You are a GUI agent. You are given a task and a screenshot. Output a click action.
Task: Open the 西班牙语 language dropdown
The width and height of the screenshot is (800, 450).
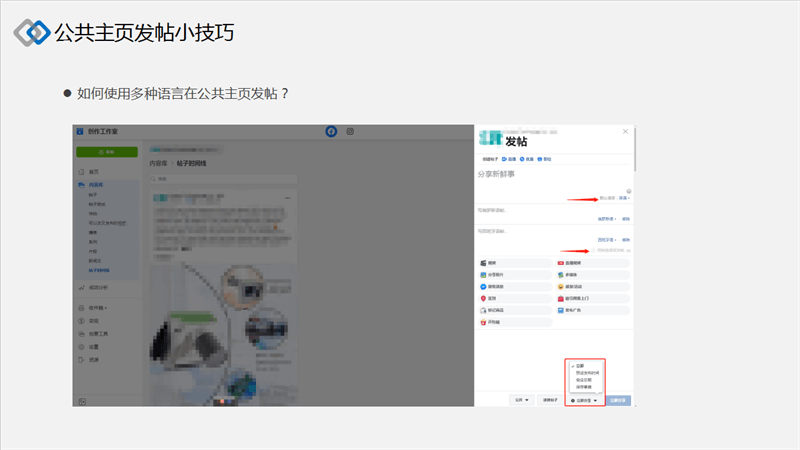607,240
